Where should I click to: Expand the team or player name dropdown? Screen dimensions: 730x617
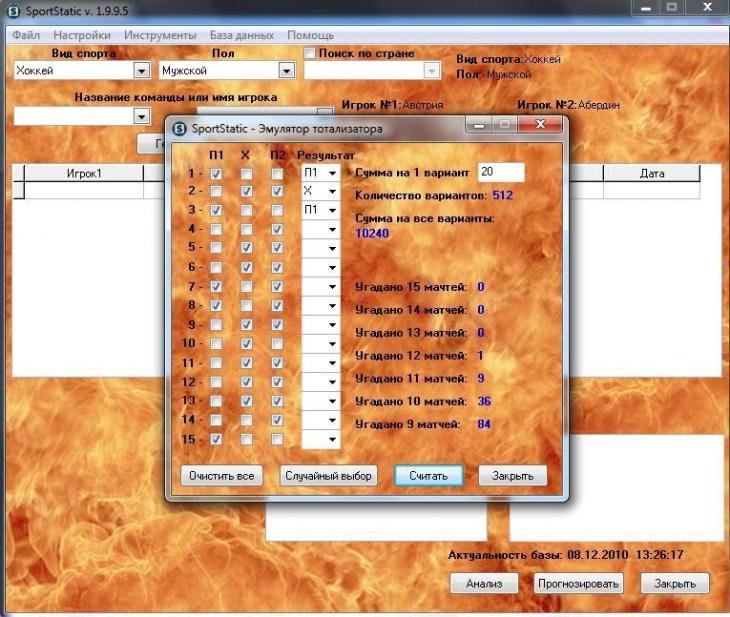click(x=141, y=116)
